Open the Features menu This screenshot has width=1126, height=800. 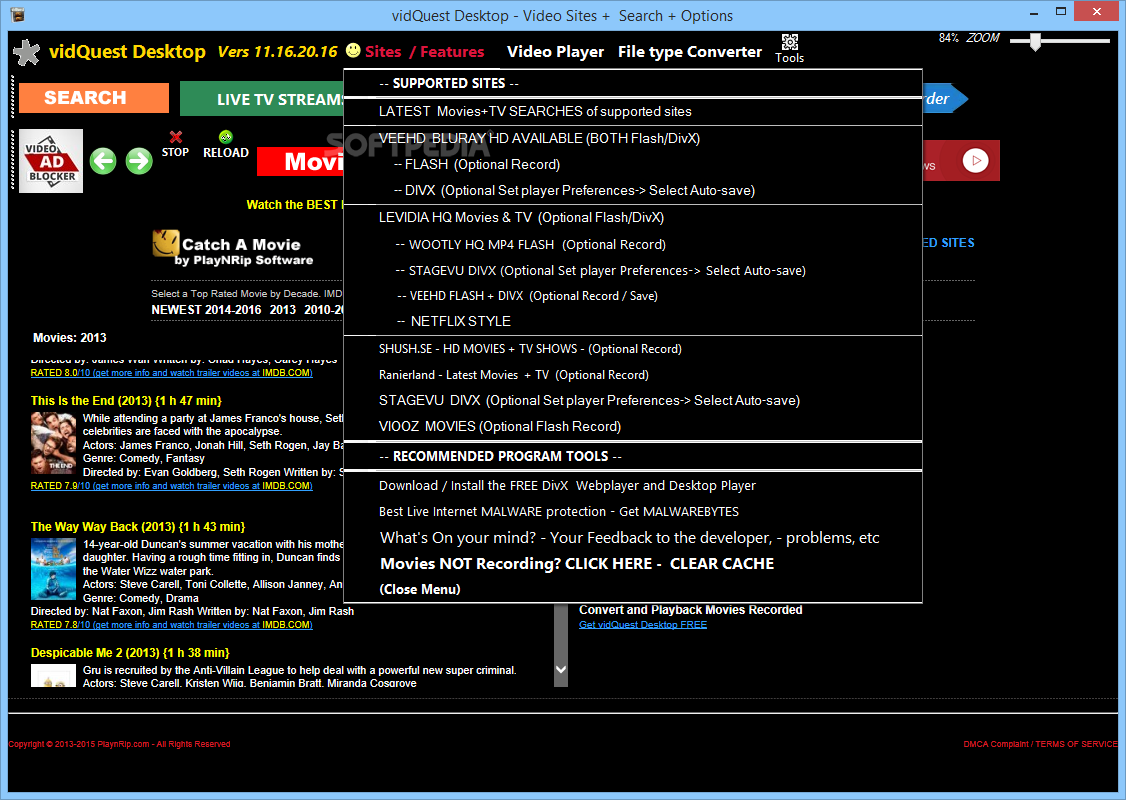pyautogui.click(x=452, y=52)
